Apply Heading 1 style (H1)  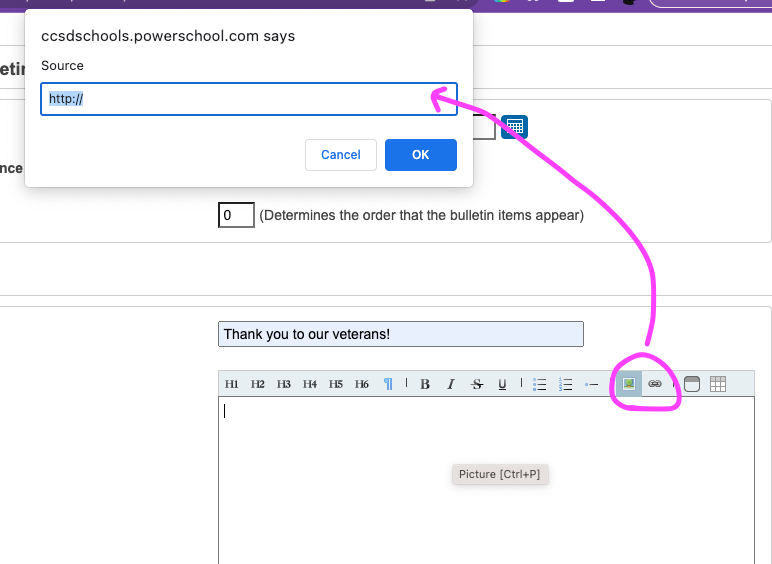click(x=232, y=384)
